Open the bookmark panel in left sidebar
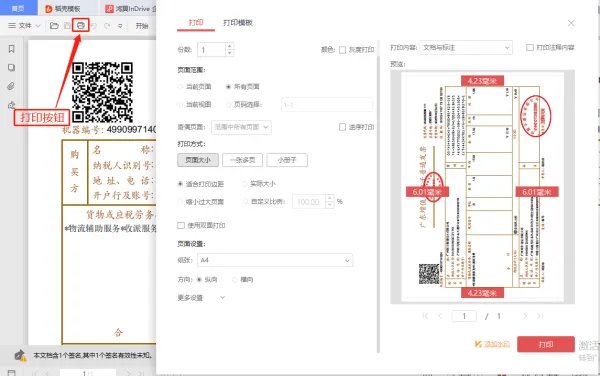Screen dimensions: 600x376 (11, 49)
